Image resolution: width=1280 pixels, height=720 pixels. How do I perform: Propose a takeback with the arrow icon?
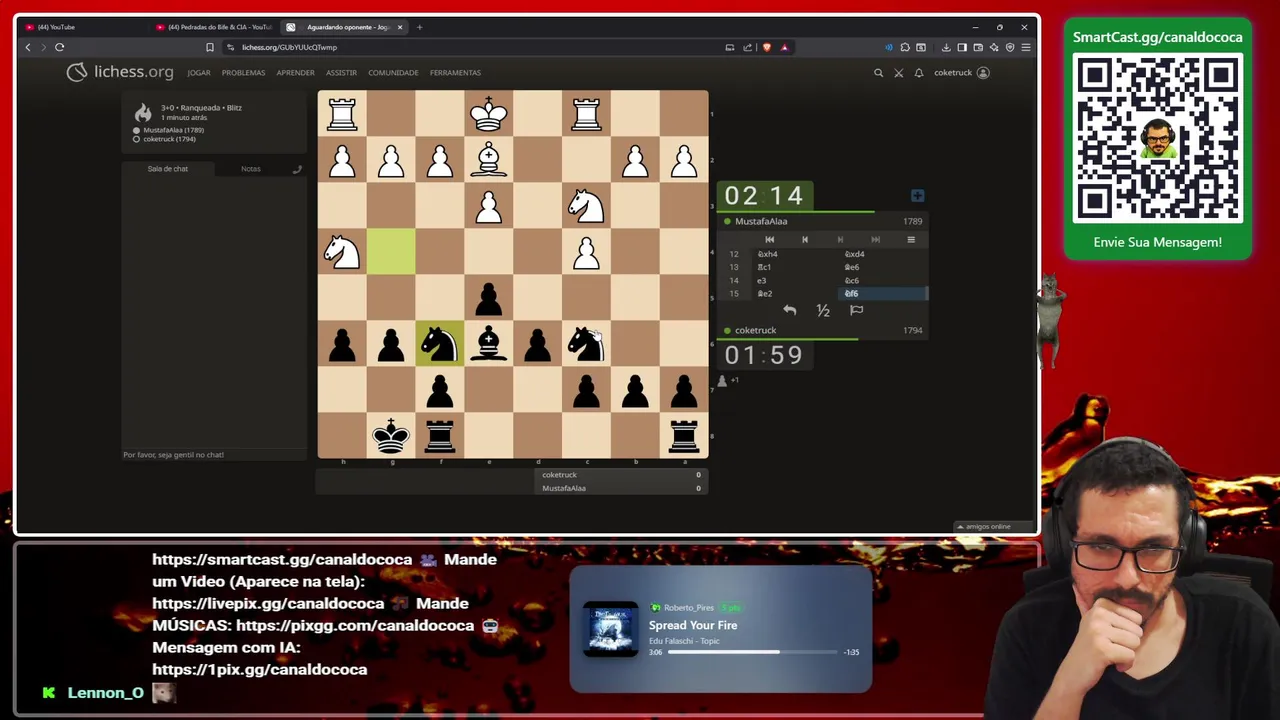point(789,311)
